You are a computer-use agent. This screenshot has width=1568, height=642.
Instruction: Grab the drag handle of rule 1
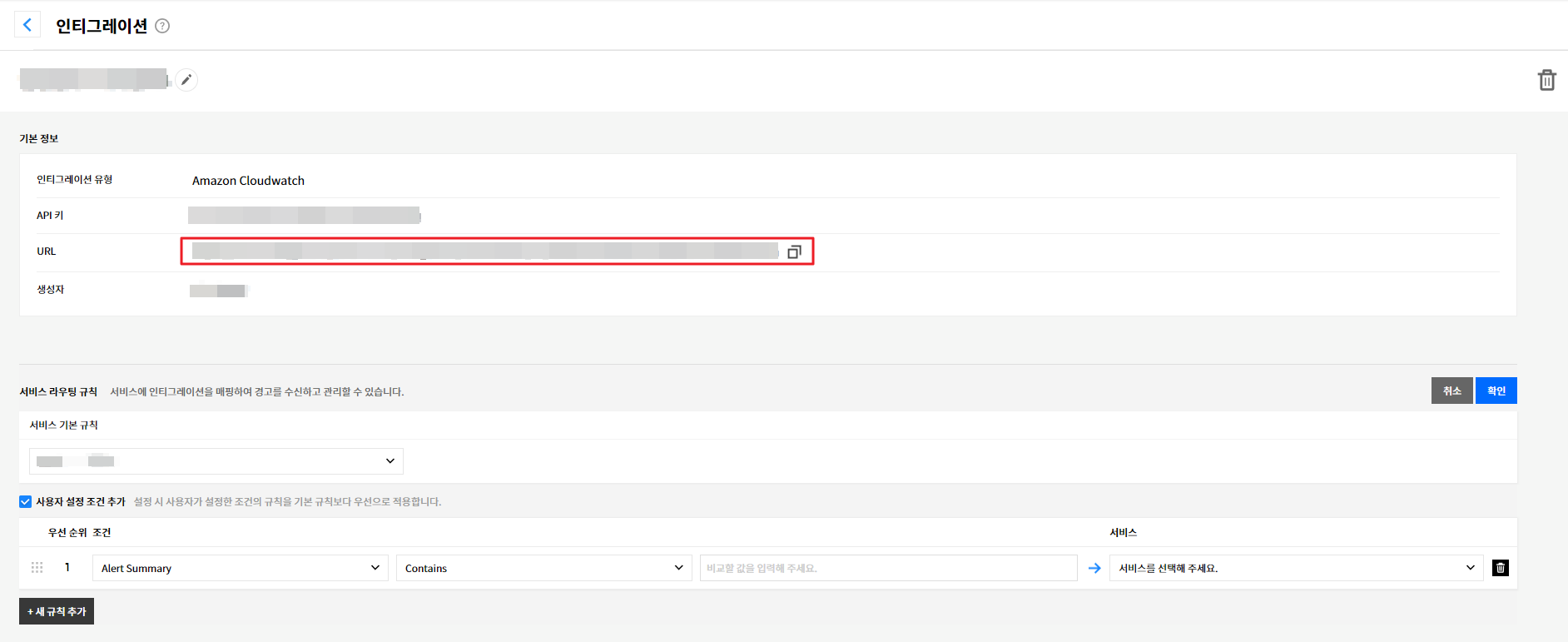(x=37, y=568)
